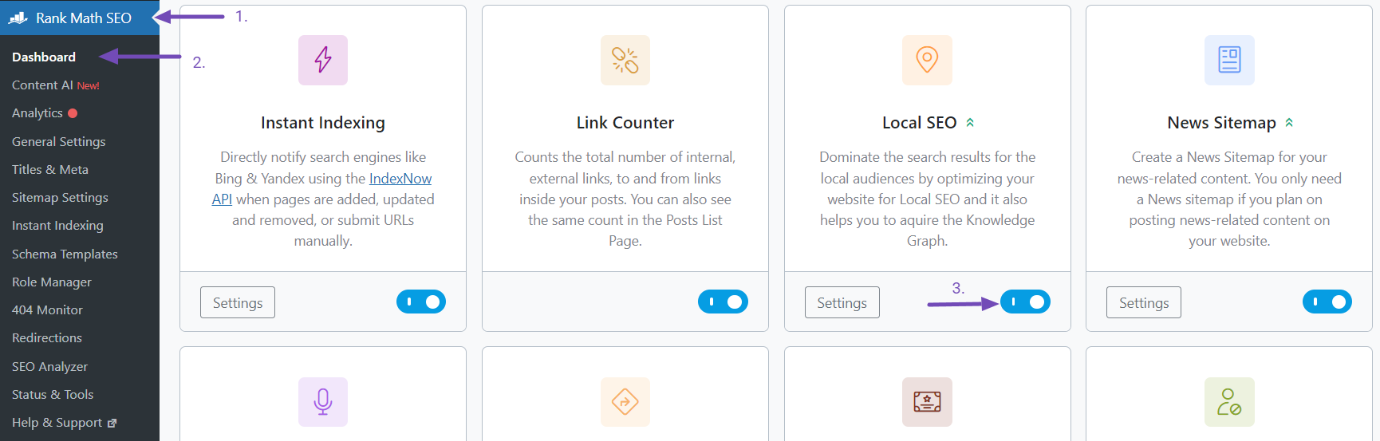
Task: Click the brown certificate module icon
Action: [x=927, y=402]
